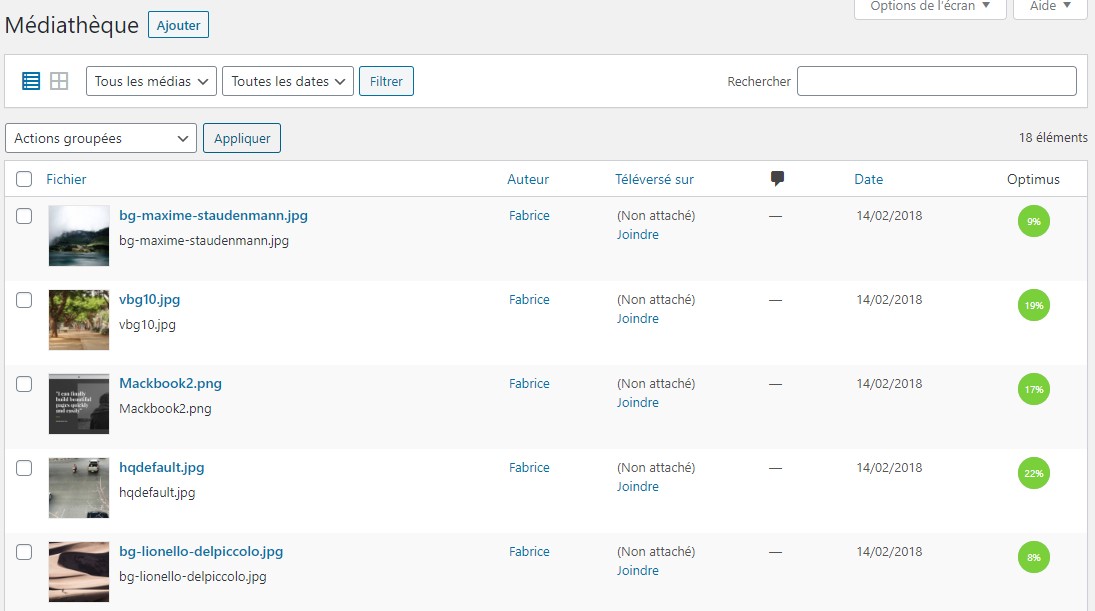This screenshot has width=1095, height=611.
Task: Open the Actions groupées dropdown
Action: coord(101,138)
